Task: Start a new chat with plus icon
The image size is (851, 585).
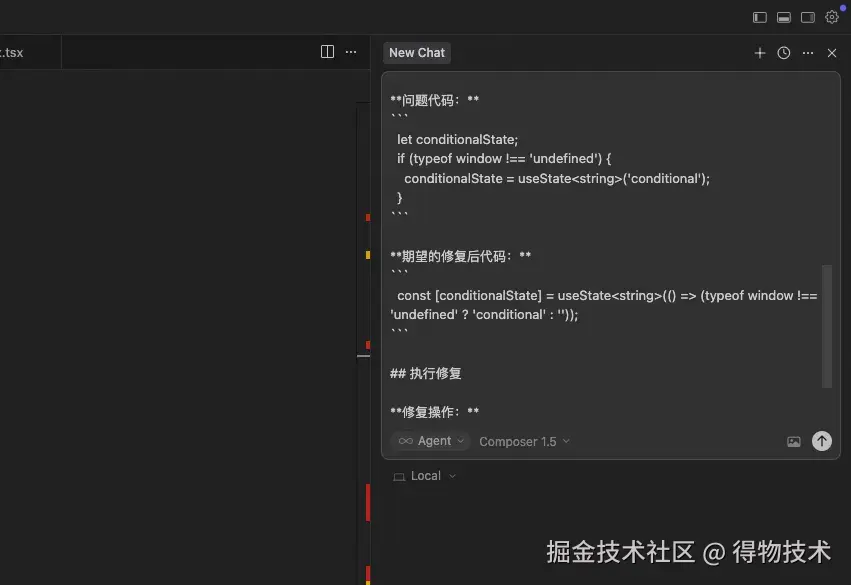Action: (x=760, y=53)
